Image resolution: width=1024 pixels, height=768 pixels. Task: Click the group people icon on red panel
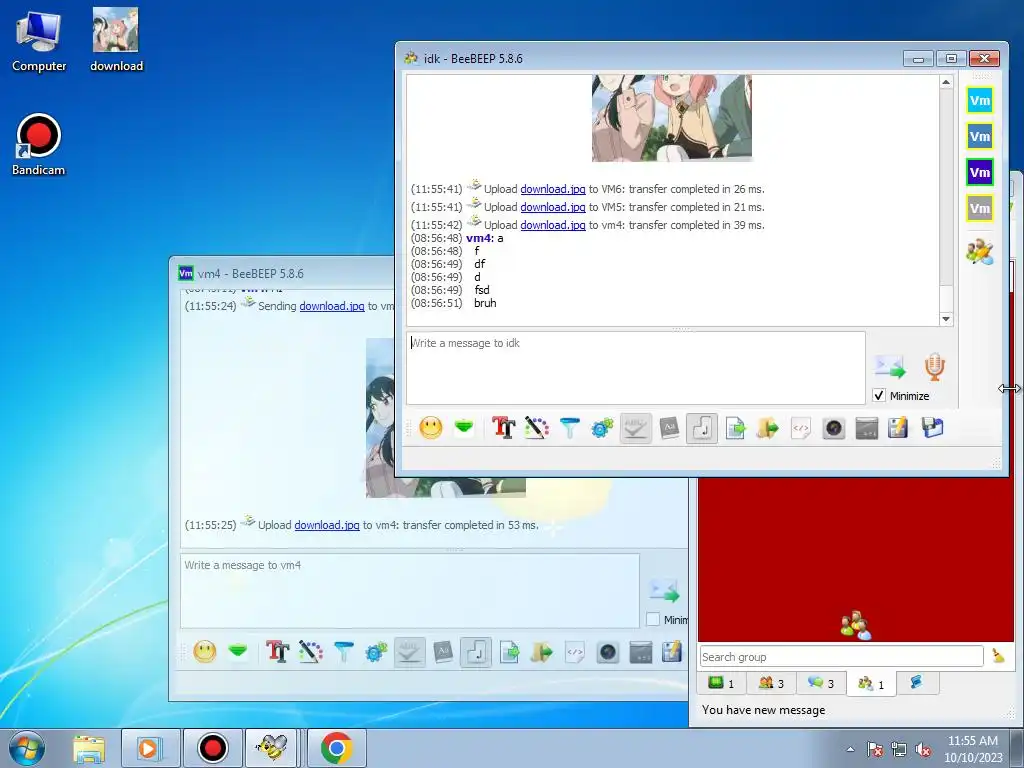[856, 626]
